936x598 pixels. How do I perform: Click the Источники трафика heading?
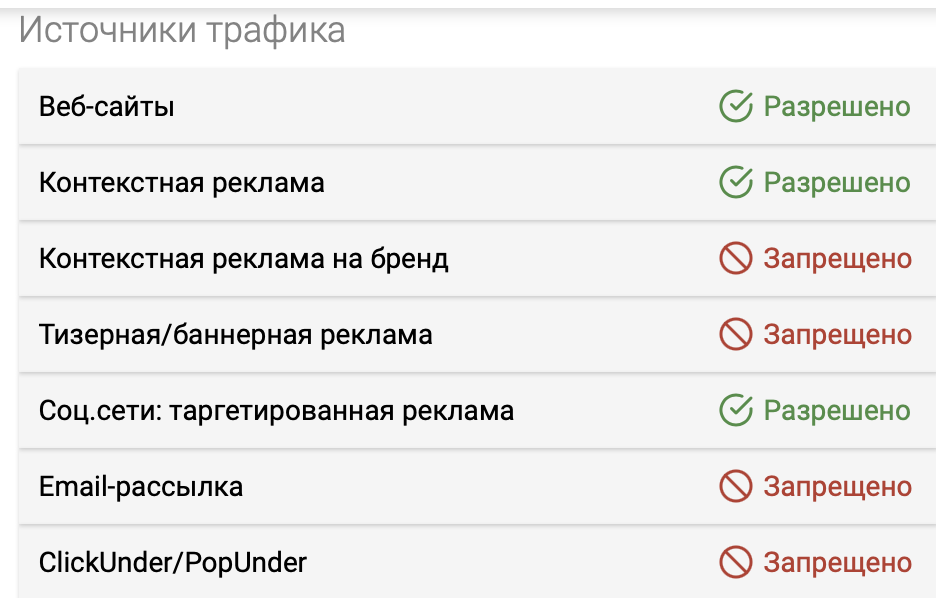(182, 30)
